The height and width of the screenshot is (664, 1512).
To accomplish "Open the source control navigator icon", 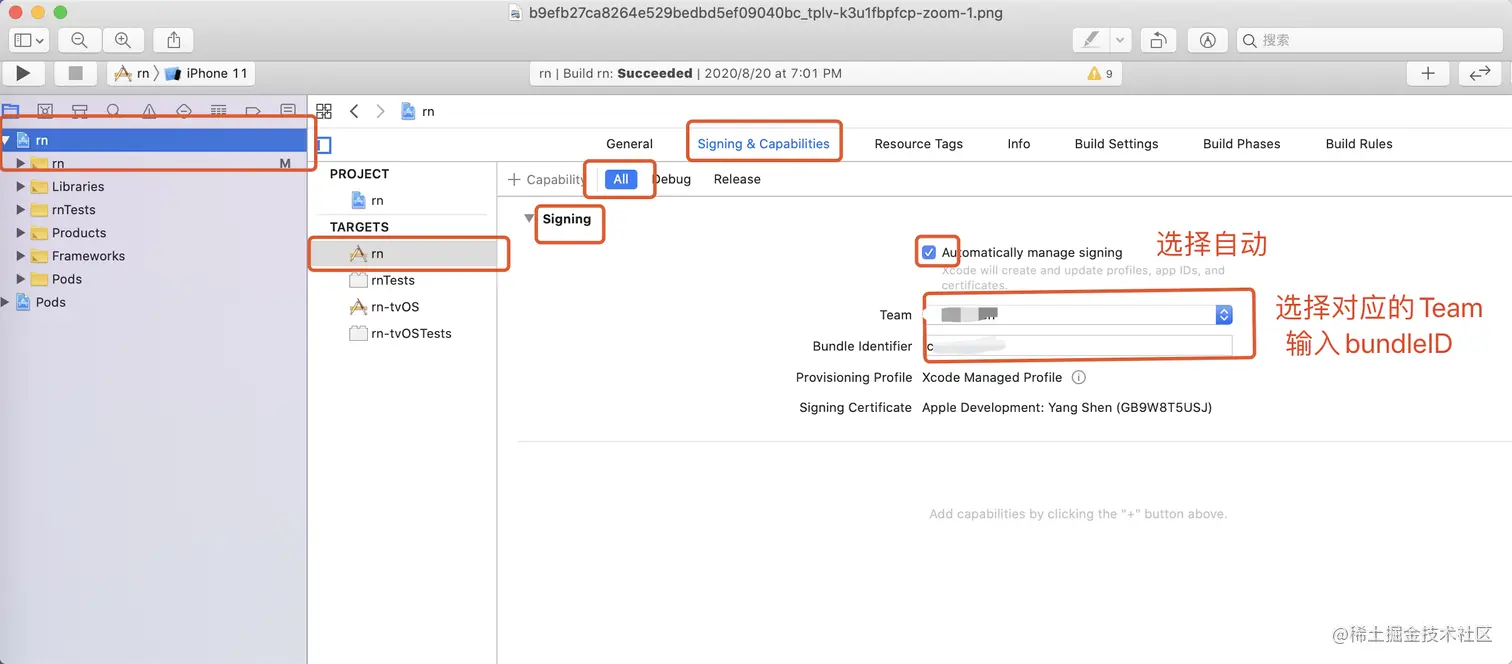I will (45, 110).
